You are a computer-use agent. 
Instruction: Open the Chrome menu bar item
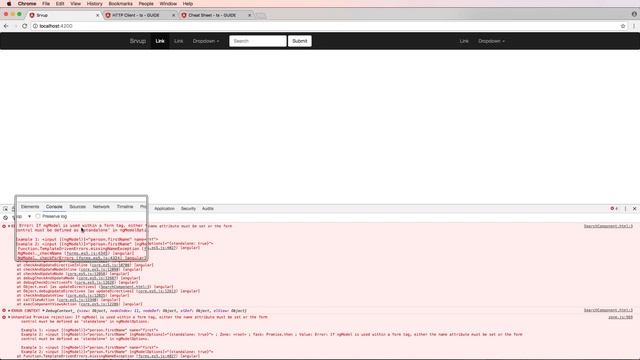27,4
